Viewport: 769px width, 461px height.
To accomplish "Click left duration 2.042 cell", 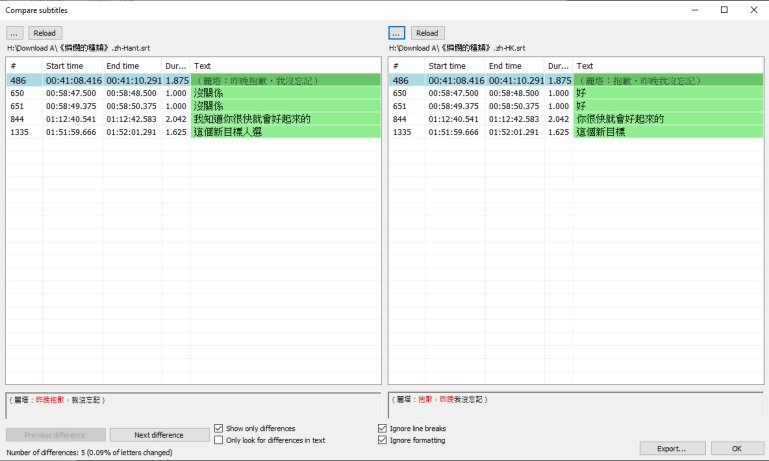I will pyautogui.click(x=176, y=119).
